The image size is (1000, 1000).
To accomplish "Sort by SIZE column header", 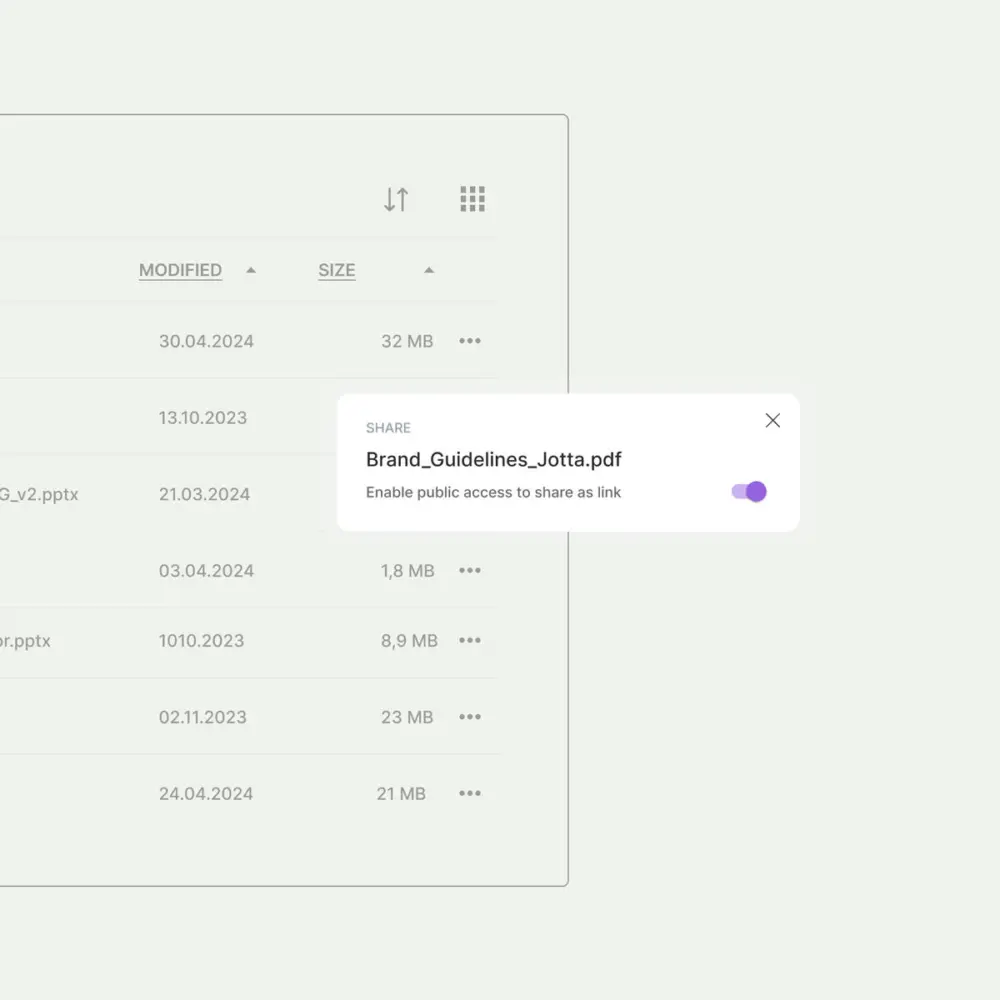I will [x=337, y=270].
